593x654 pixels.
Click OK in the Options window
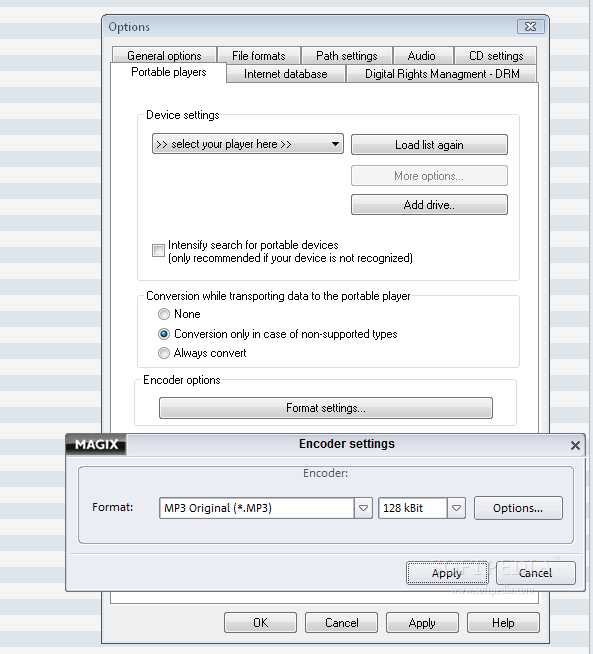(x=261, y=623)
